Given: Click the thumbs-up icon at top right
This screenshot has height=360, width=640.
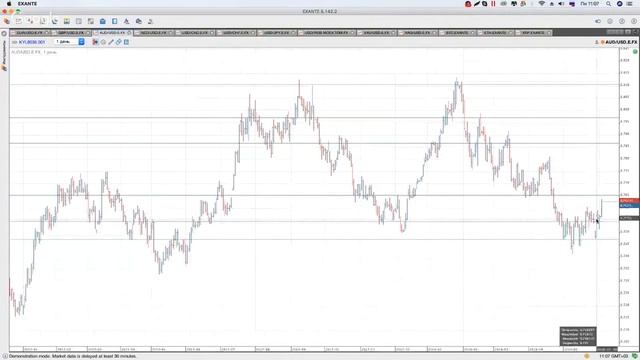Looking at the screenshot, I should pos(598,21).
